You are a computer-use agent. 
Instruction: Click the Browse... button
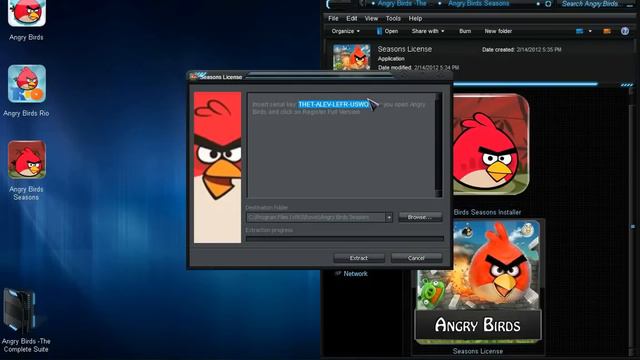[420, 217]
